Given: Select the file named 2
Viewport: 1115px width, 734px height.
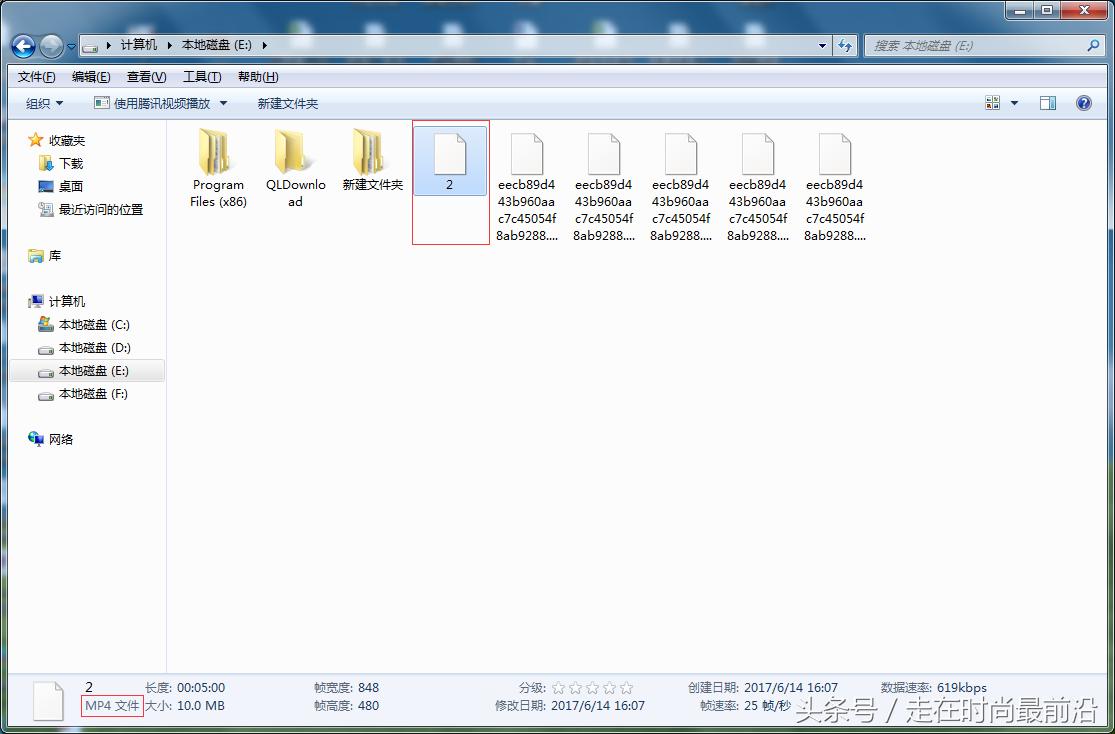Looking at the screenshot, I should [450, 161].
